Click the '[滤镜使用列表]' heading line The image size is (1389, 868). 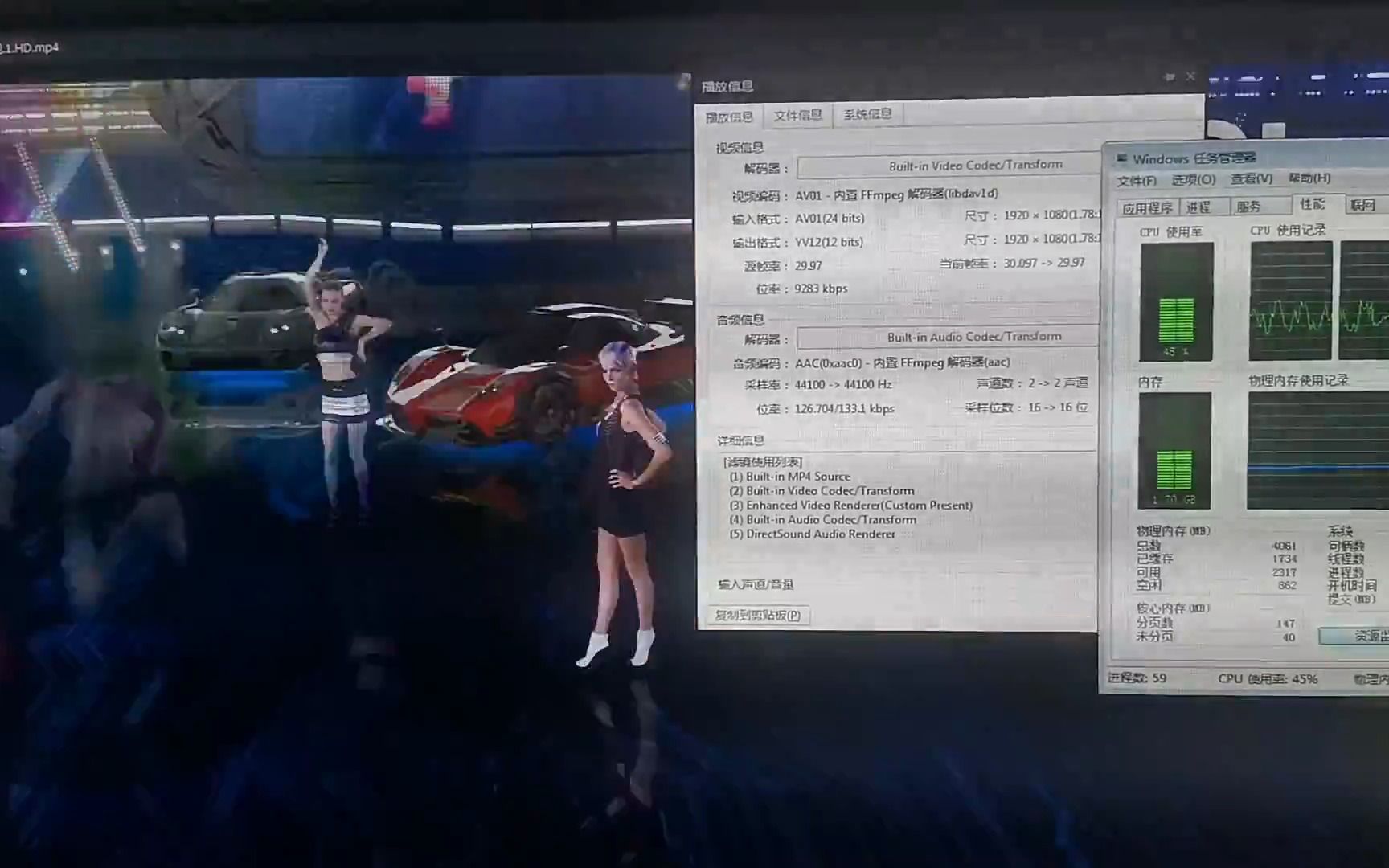[763, 462]
